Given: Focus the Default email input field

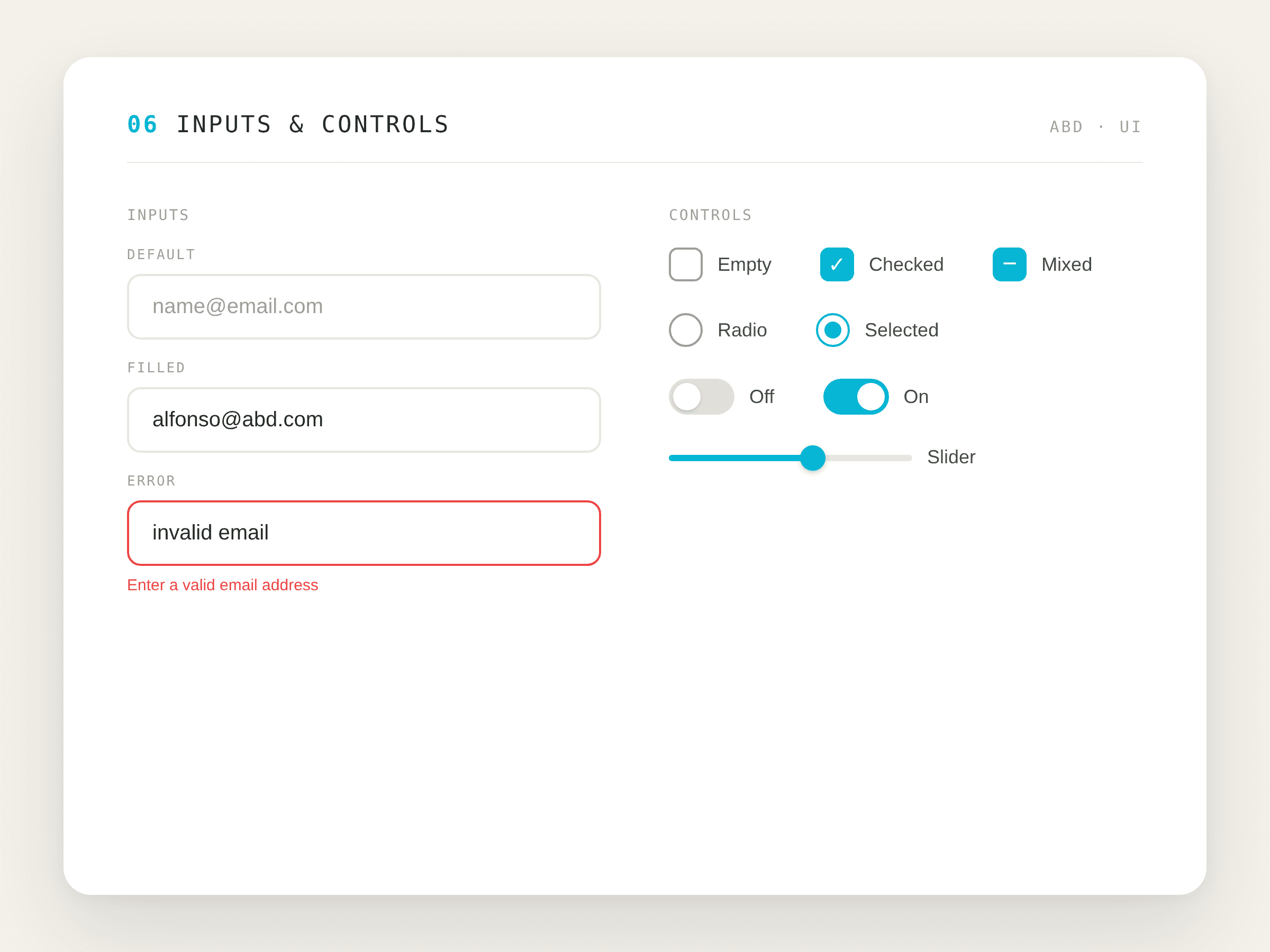Looking at the screenshot, I should point(364,306).
